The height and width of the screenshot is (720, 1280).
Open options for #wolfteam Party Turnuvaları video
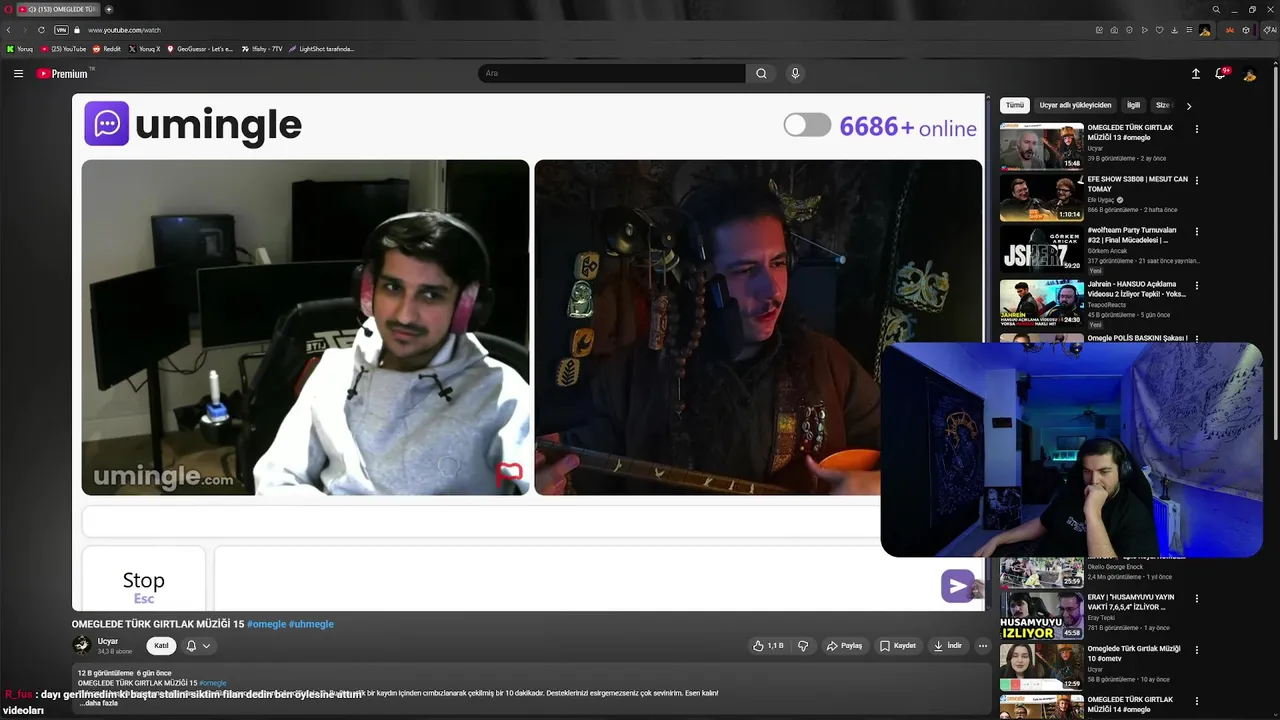(1196, 231)
